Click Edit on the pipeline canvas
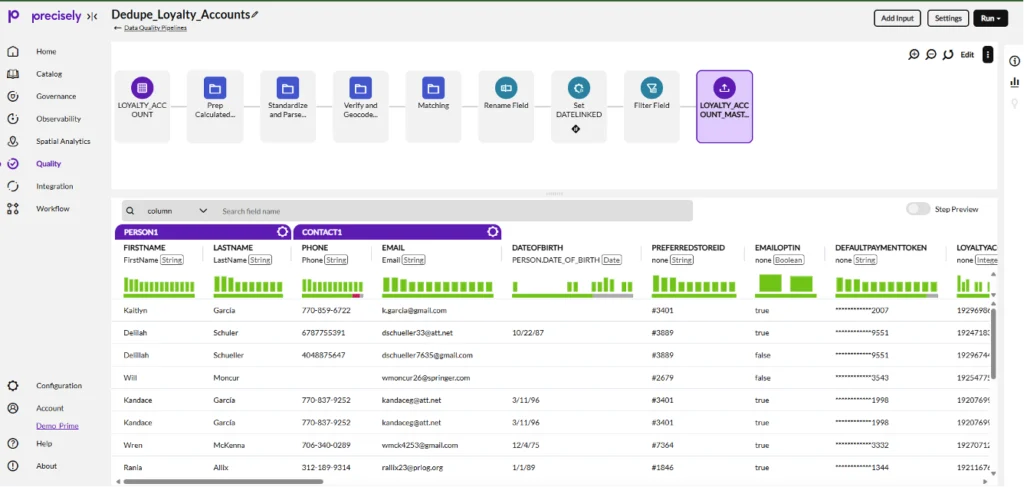Image resolution: width=1024 pixels, height=487 pixels. 967,55
